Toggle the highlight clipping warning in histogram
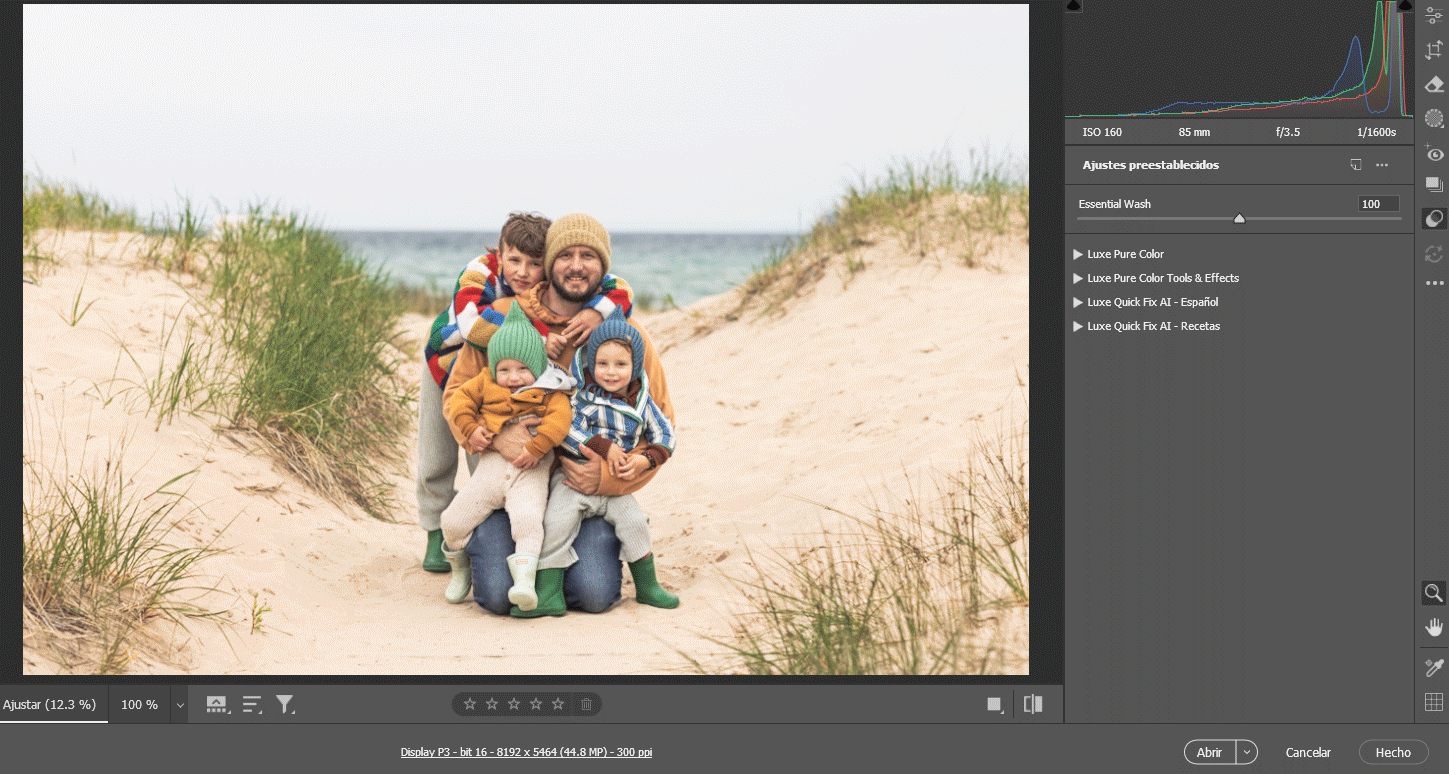The width and height of the screenshot is (1449, 774). pyautogui.click(x=1404, y=6)
